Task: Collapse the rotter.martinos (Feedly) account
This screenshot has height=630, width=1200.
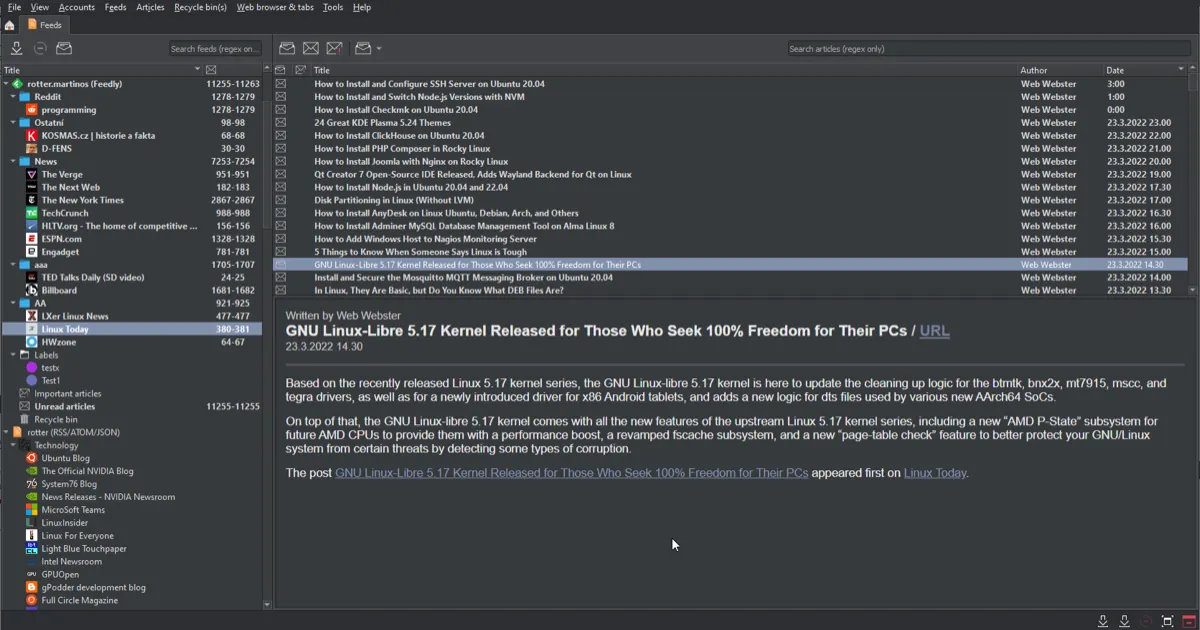Action: point(5,84)
